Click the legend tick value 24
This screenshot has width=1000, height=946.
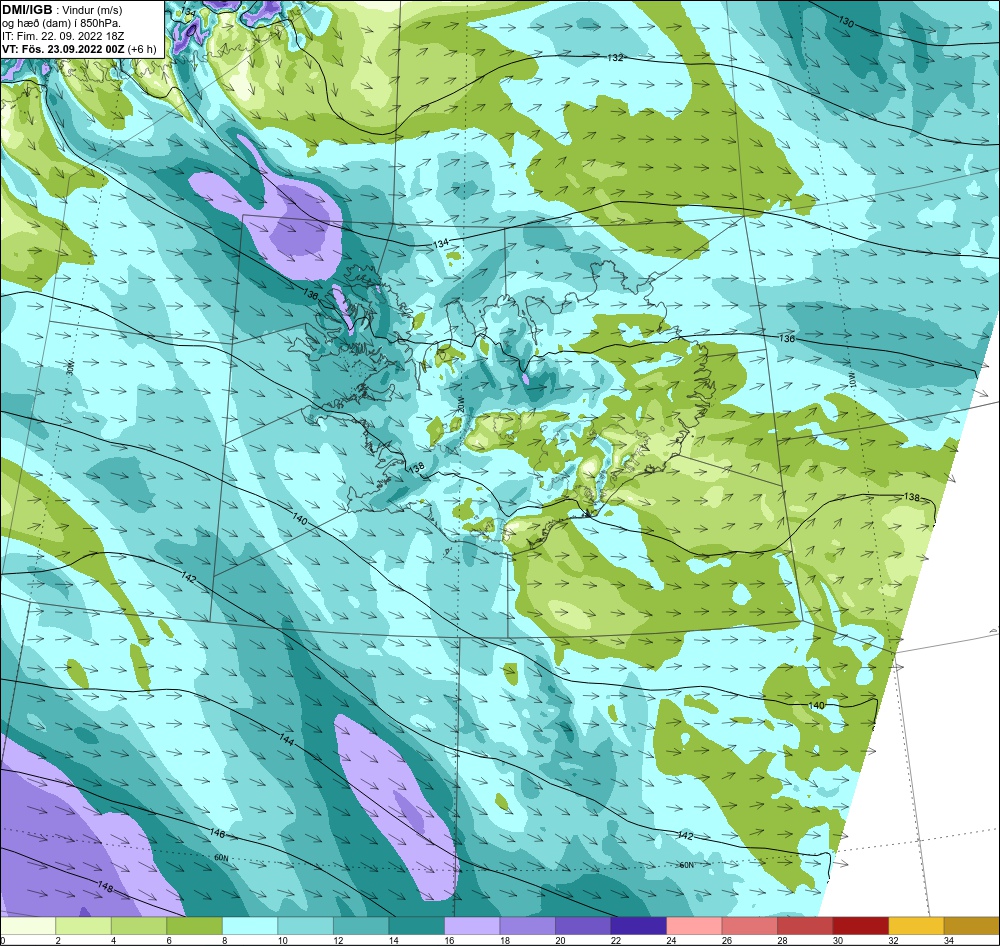tap(671, 940)
